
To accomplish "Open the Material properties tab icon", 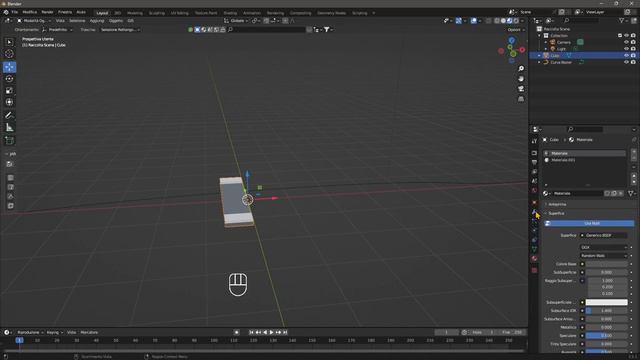I will click(534, 258).
